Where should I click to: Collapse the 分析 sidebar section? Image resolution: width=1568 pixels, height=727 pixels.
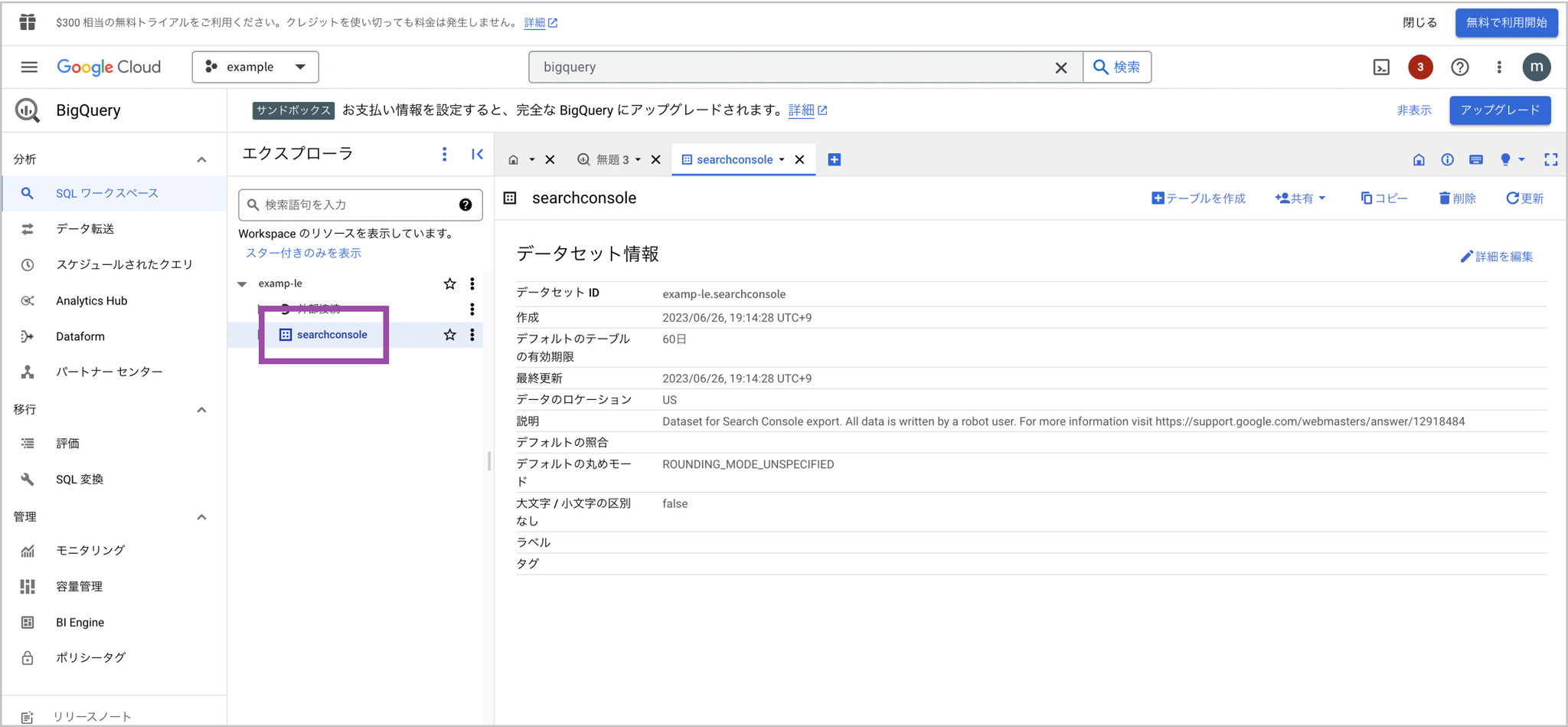[201, 159]
